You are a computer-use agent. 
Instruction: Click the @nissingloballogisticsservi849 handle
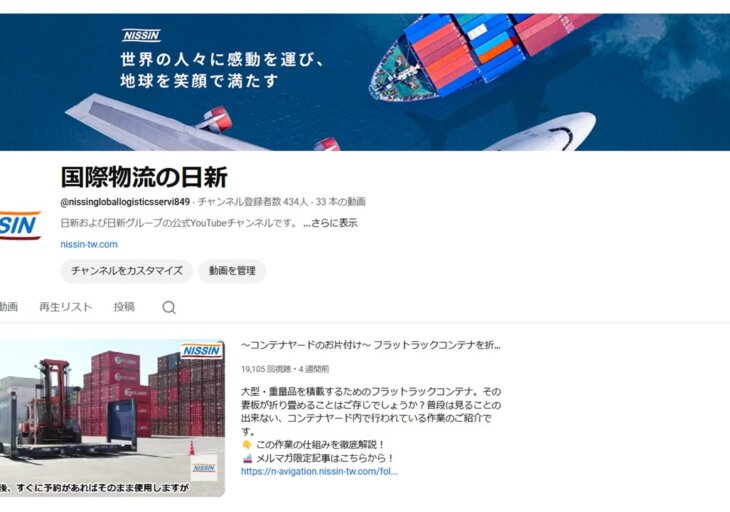125,202
